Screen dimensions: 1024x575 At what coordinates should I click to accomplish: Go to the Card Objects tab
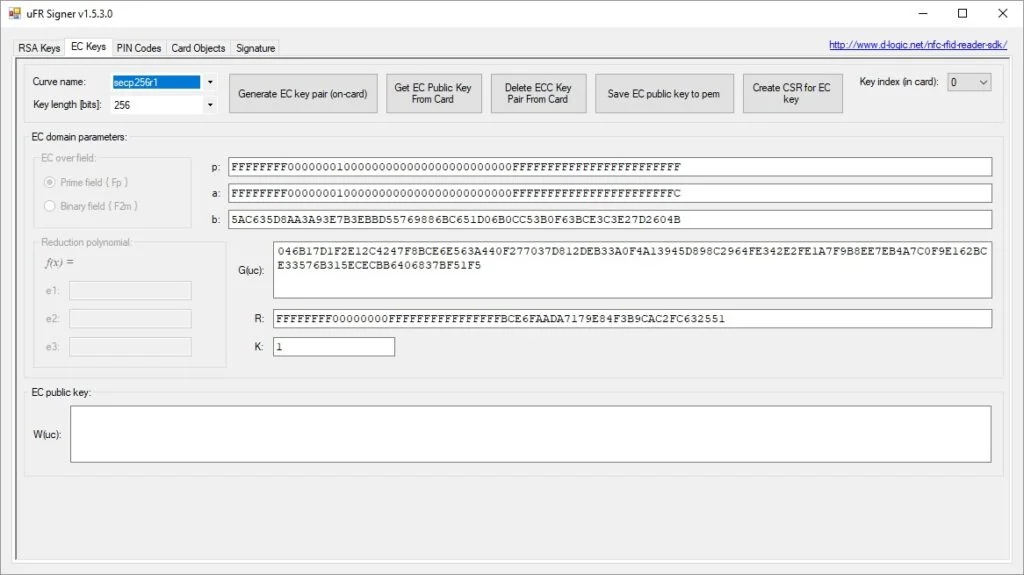(198, 48)
